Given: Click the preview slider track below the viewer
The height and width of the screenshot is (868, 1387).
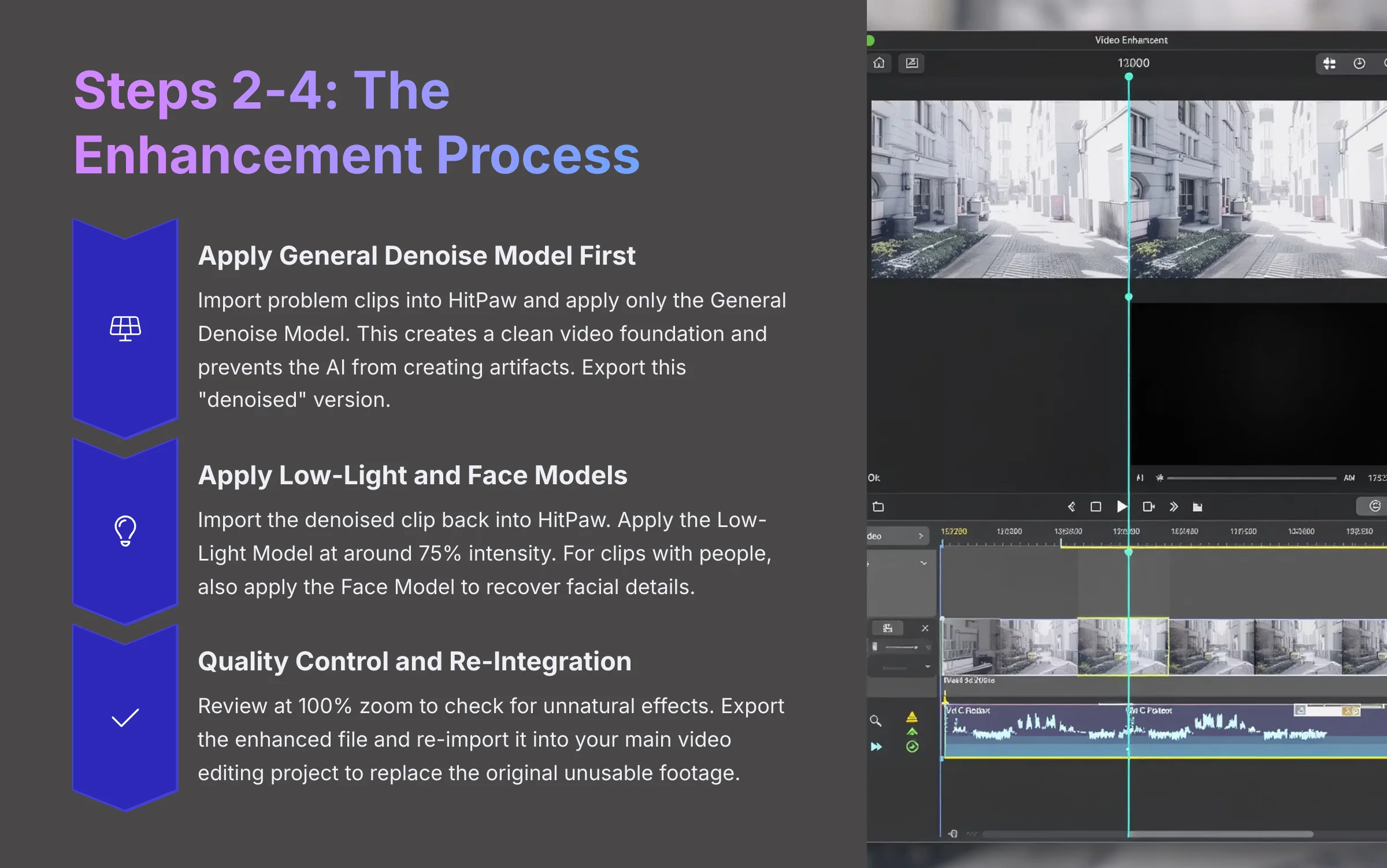Looking at the screenshot, I should pyautogui.click(x=1252, y=478).
